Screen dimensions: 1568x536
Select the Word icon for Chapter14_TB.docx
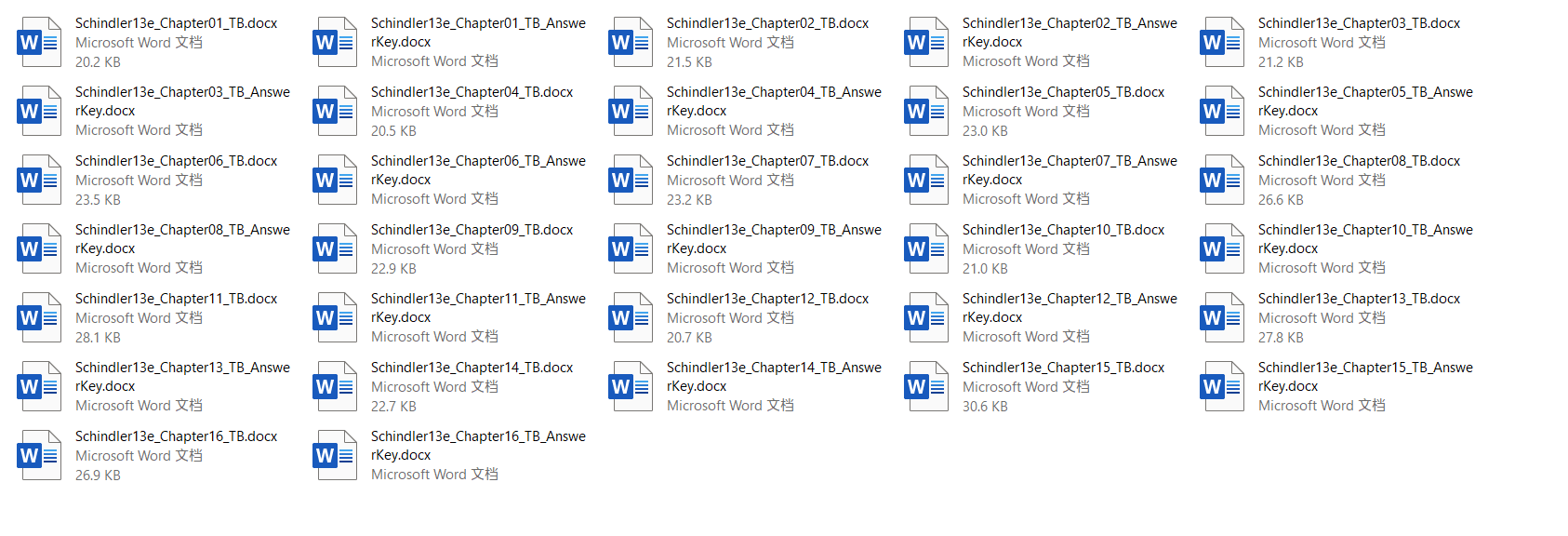coord(335,386)
